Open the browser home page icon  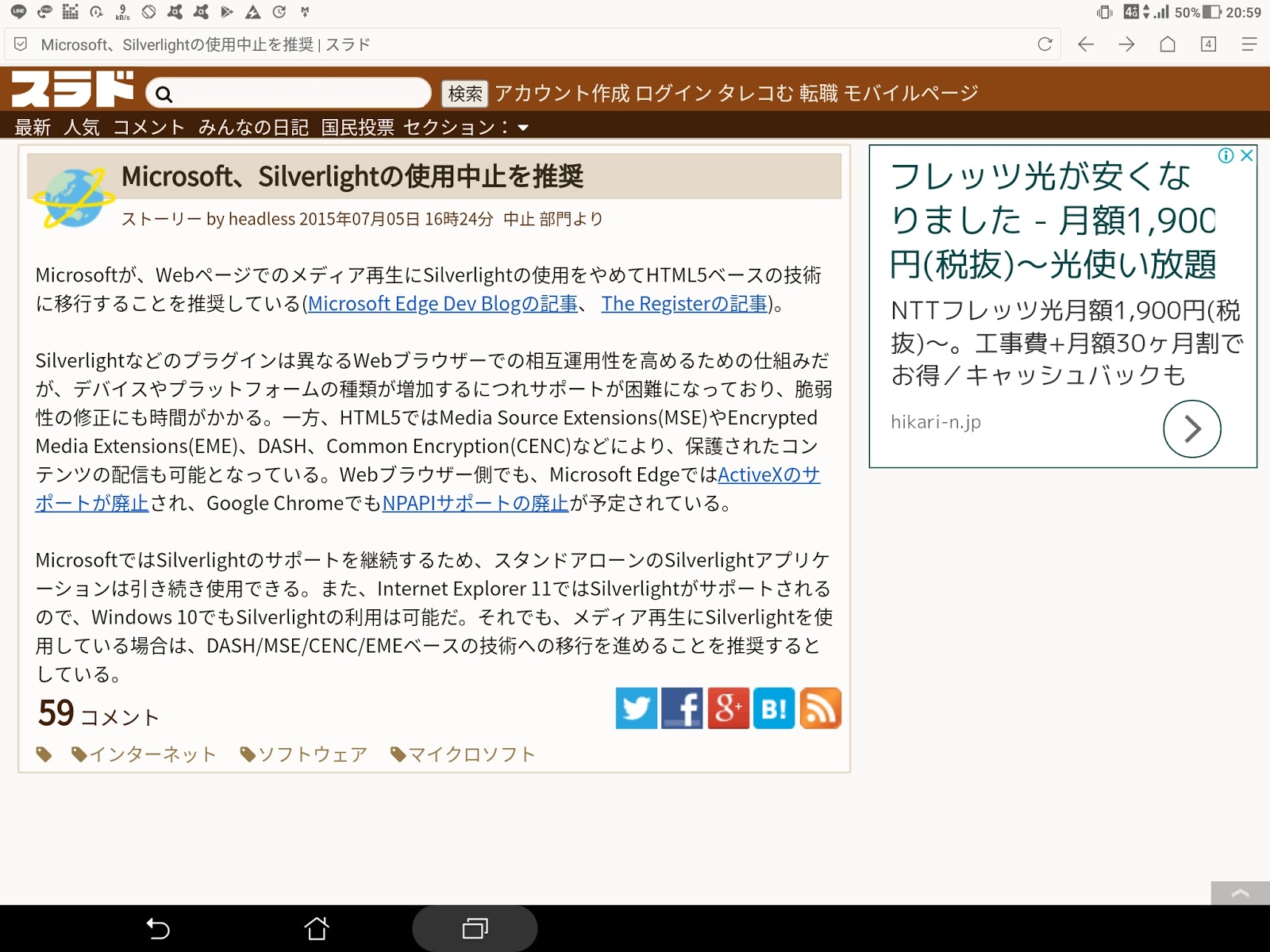tap(1168, 44)
